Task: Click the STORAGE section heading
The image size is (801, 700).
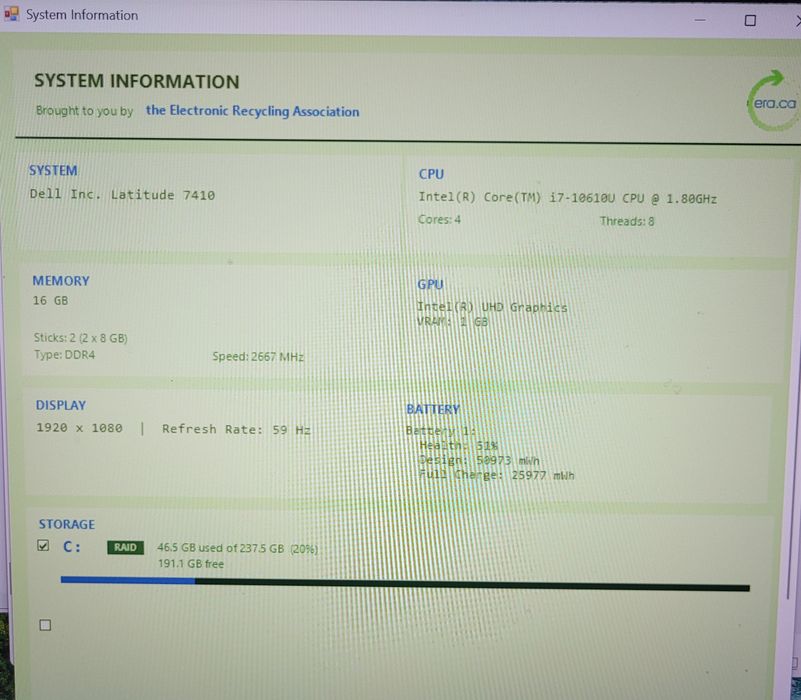Action: click(x=67, y=524)
